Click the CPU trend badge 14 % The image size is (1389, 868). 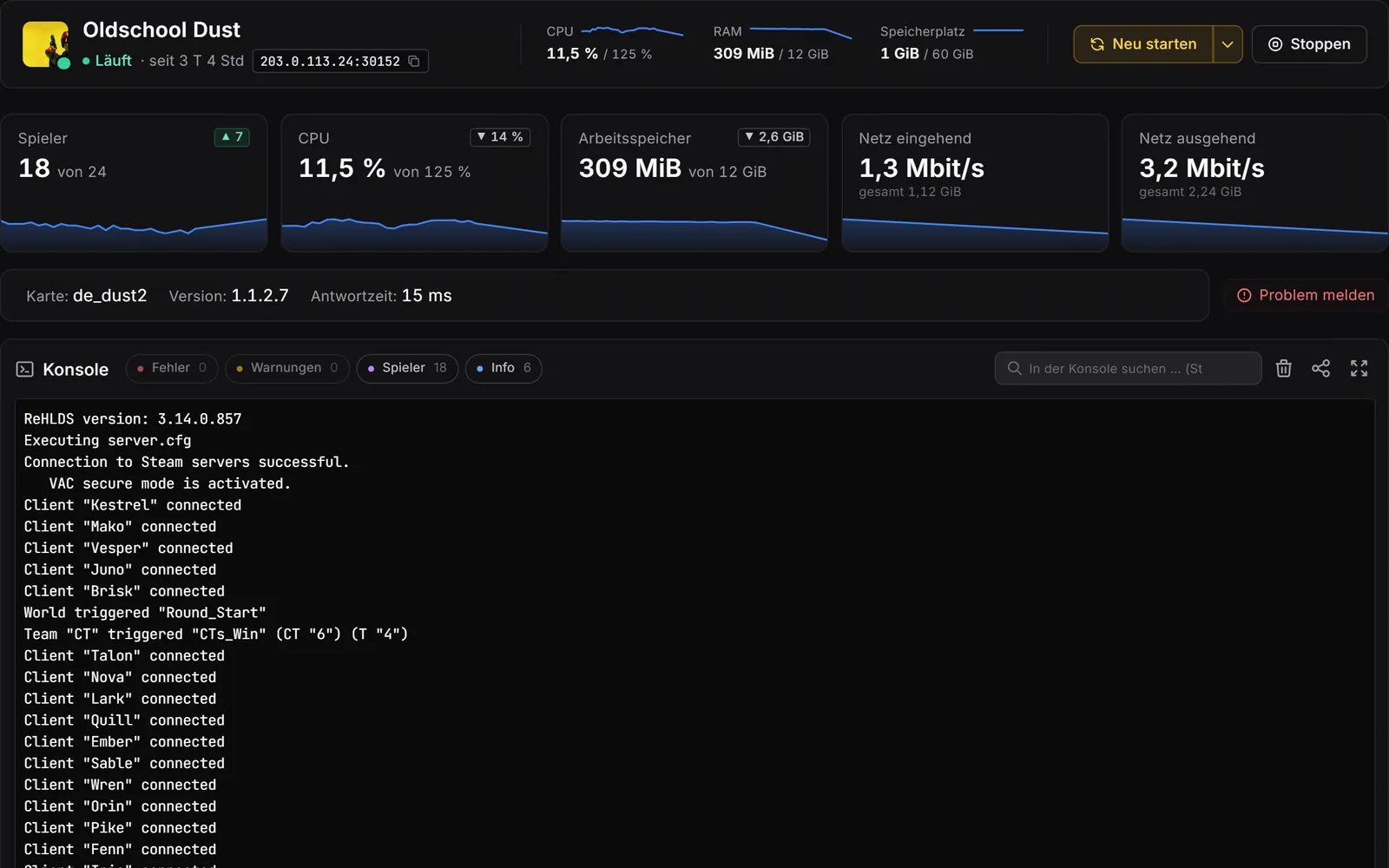pyautogui.click(x=500, y=137)
